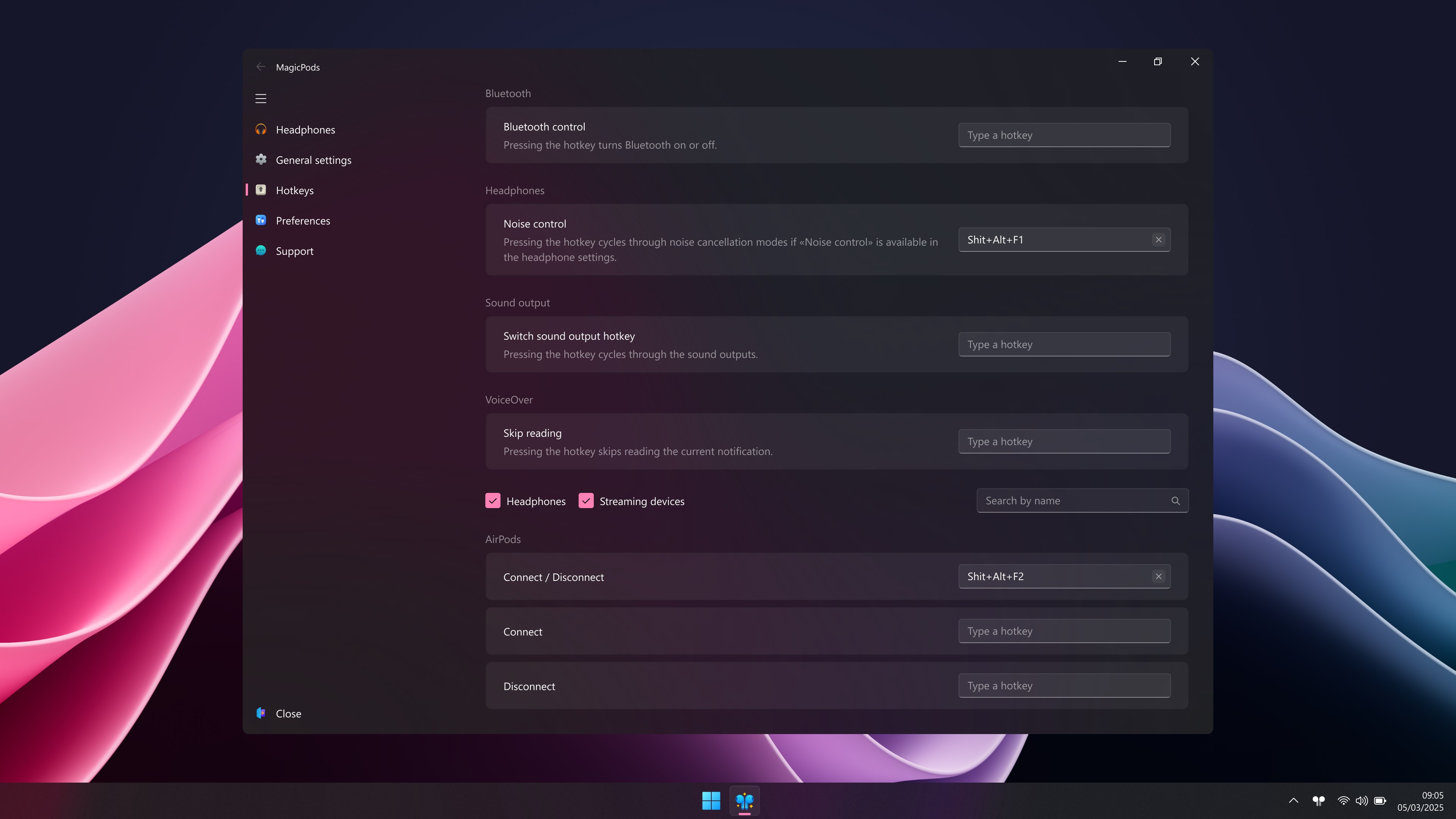Select the Hotkeys upload-style icon

click(x=260, y=190)
